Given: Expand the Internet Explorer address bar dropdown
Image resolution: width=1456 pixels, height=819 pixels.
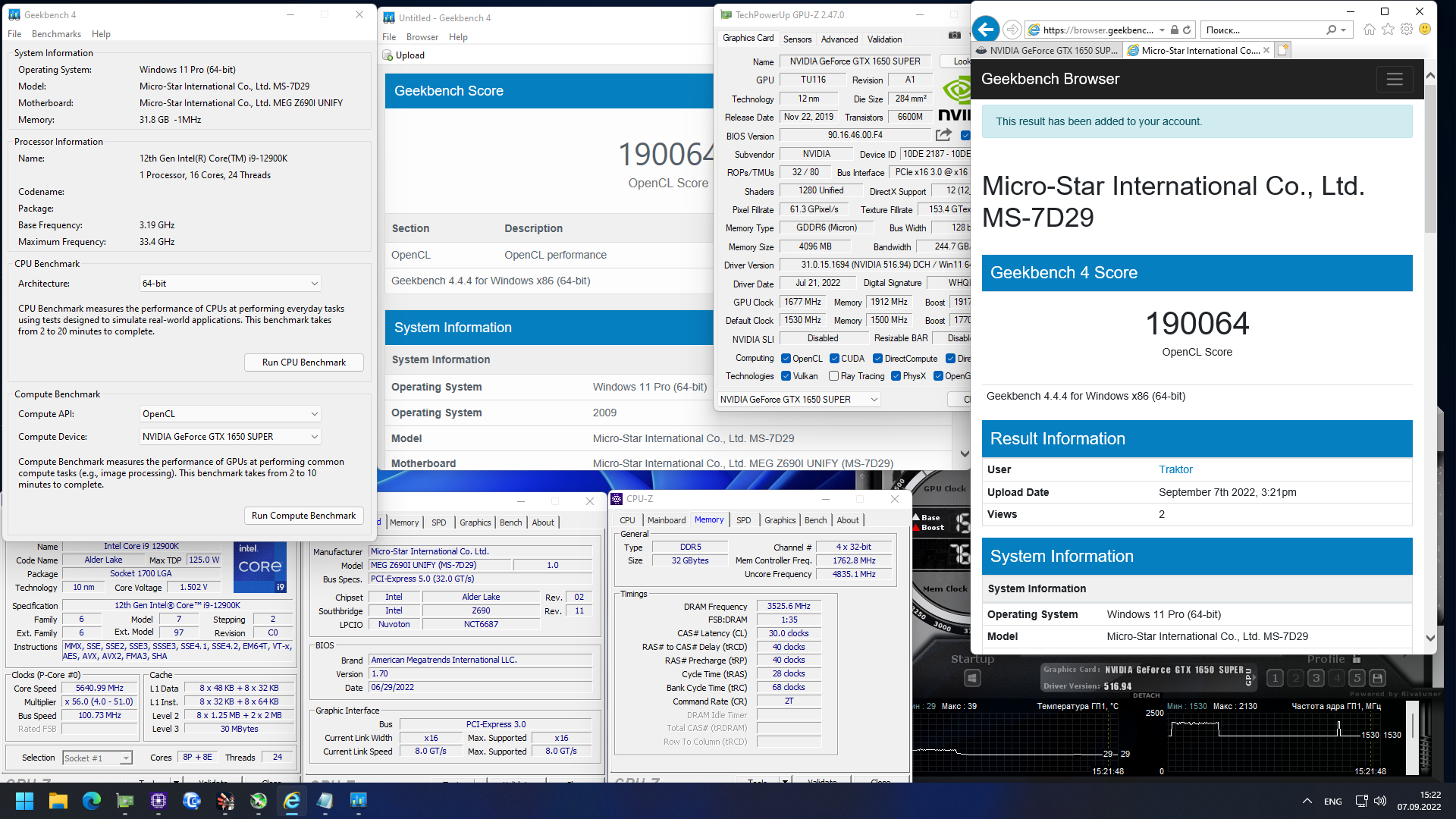Looking at the screenshot, I should tap(1162, 30).
